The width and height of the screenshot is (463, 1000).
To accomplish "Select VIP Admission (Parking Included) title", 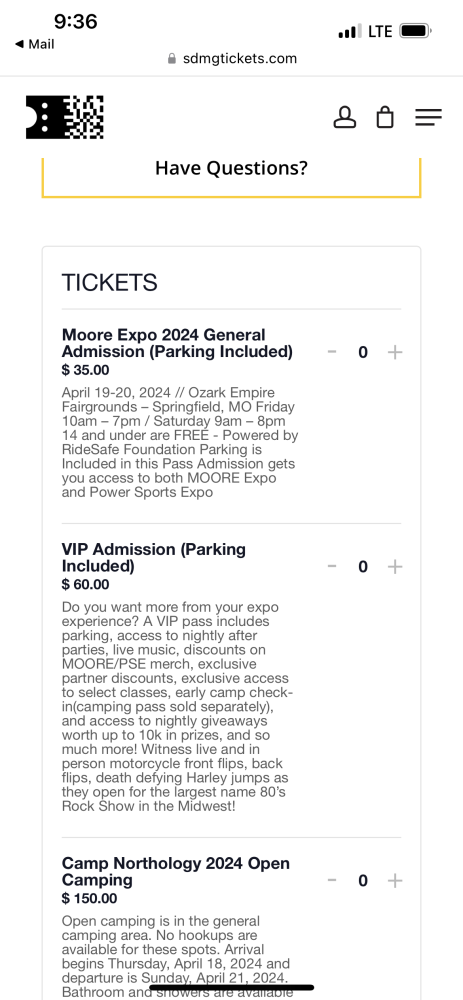I will 154,557.
